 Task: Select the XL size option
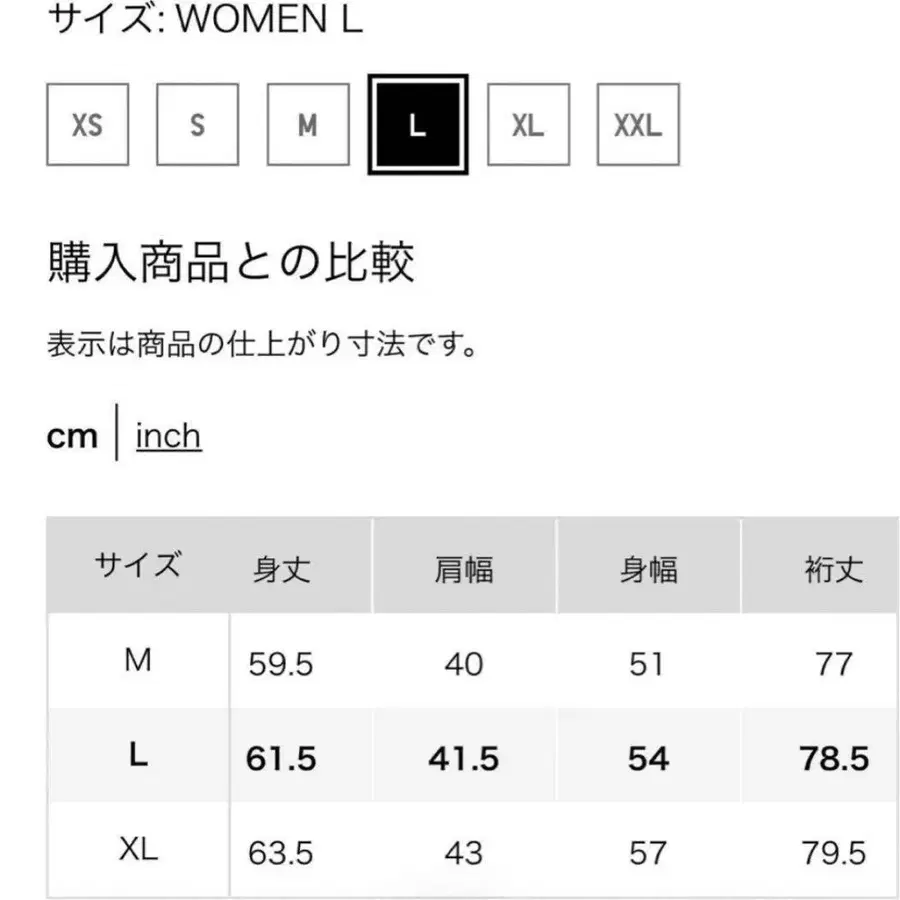(528, 125)
